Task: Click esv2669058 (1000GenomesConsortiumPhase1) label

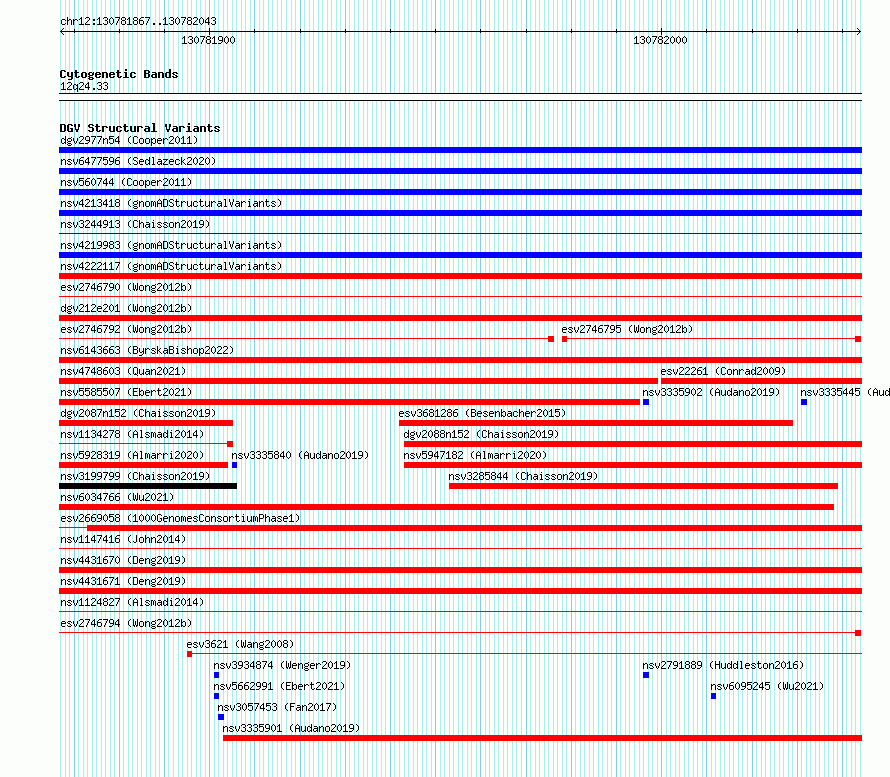Action: [180, 518]
